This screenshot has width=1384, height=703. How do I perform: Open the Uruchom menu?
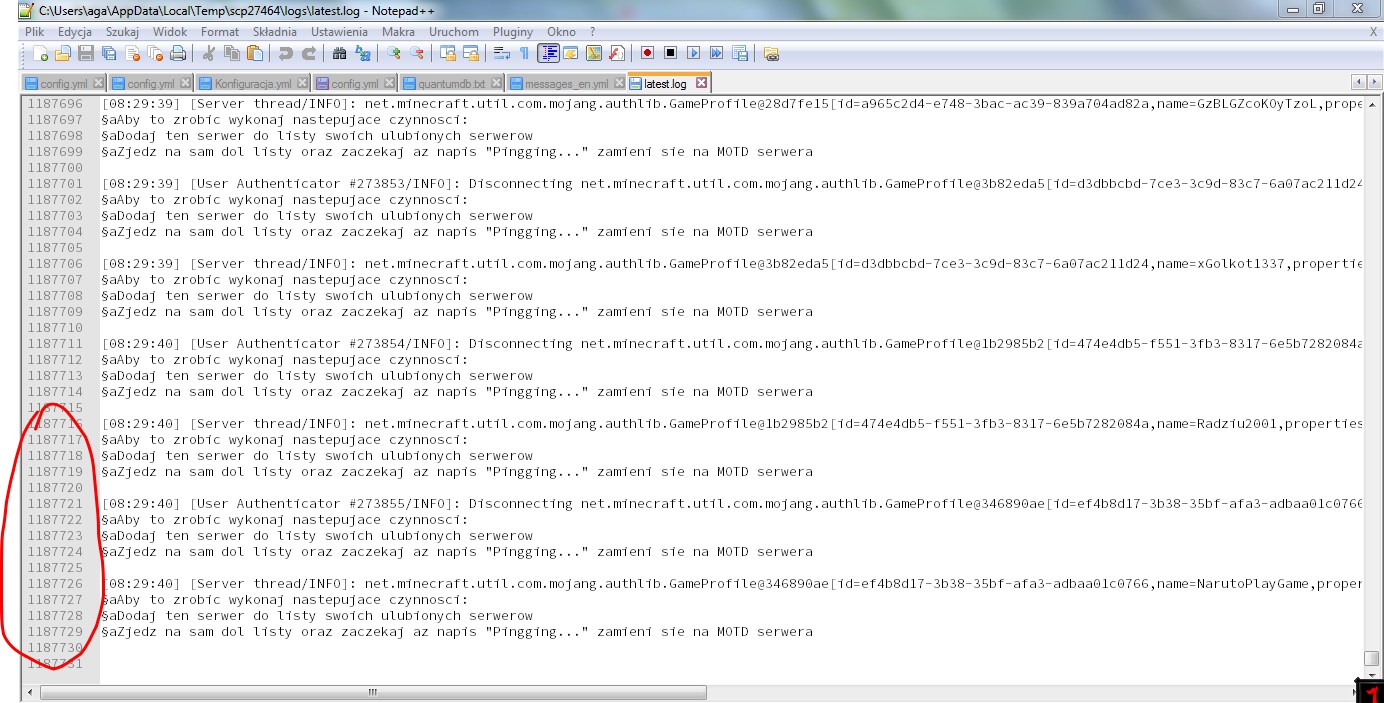pos(453,33)
